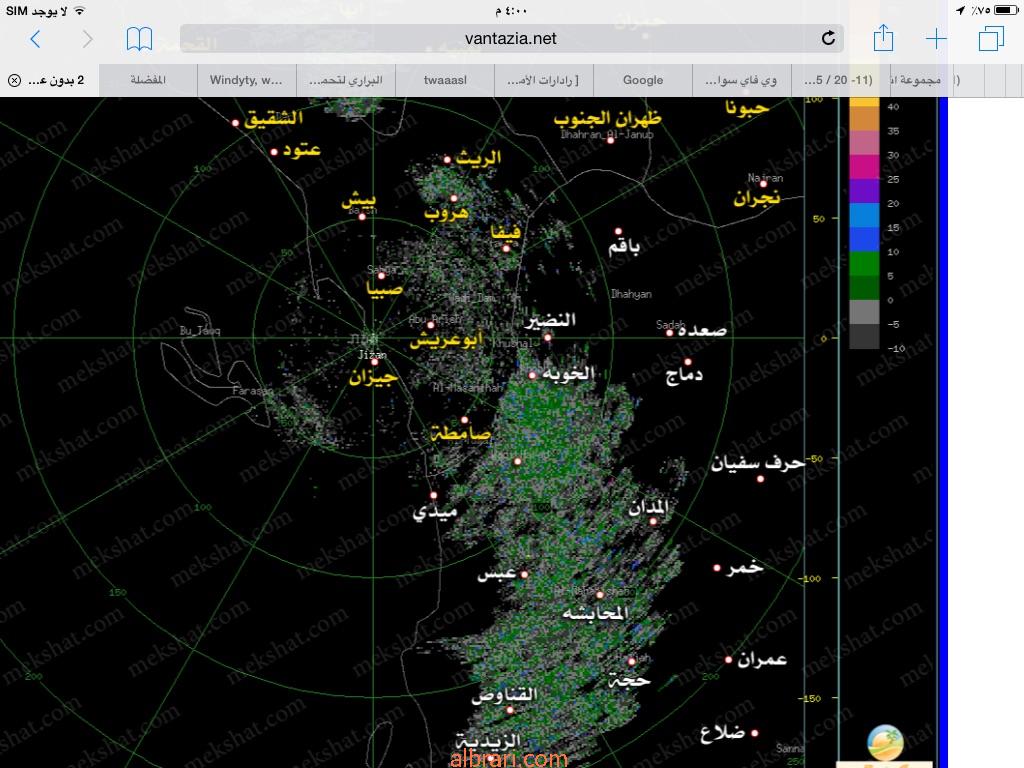Open the bookmarks book icon

(x=139, y=39)
